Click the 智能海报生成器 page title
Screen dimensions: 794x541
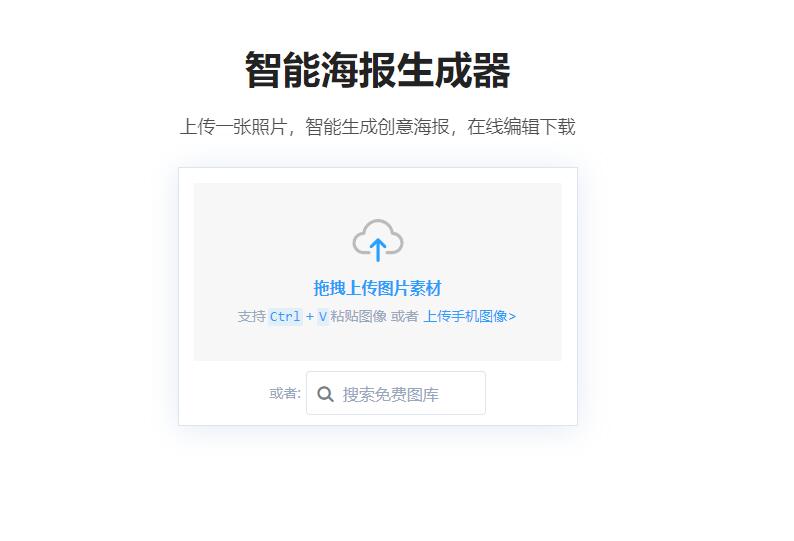pos(378,70)
